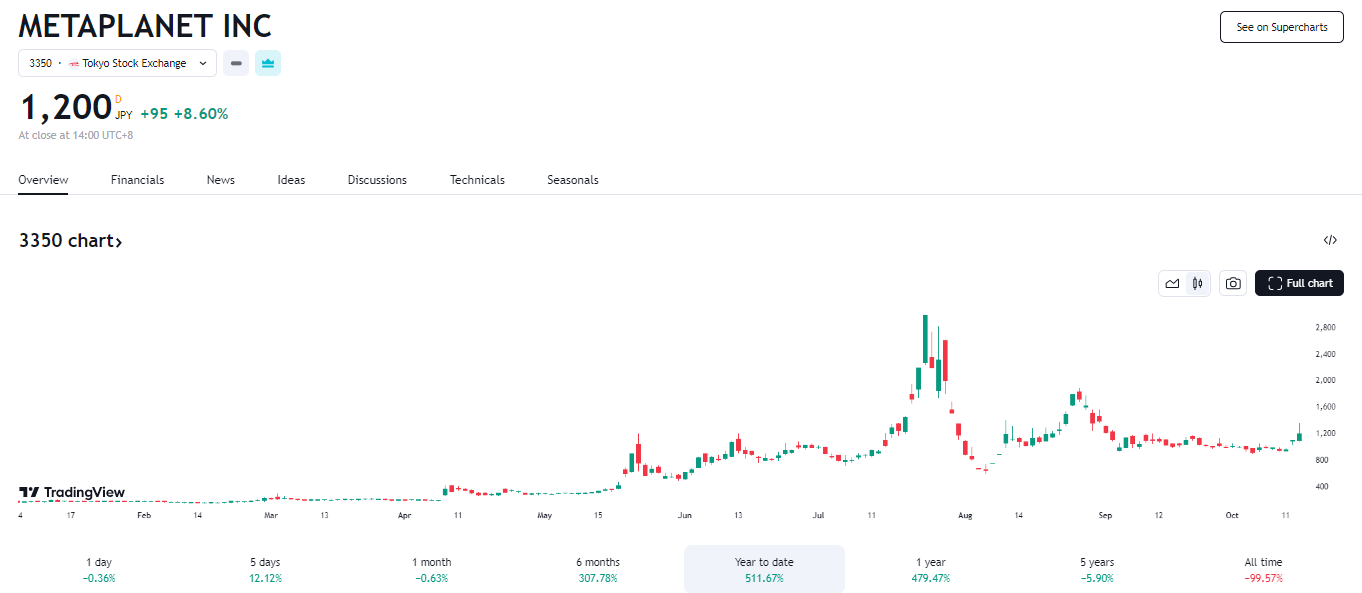Image resolution: width=1362 pixels, height=593 pixels.
Task: Open the Financials tab
Action: coord(137,180)
